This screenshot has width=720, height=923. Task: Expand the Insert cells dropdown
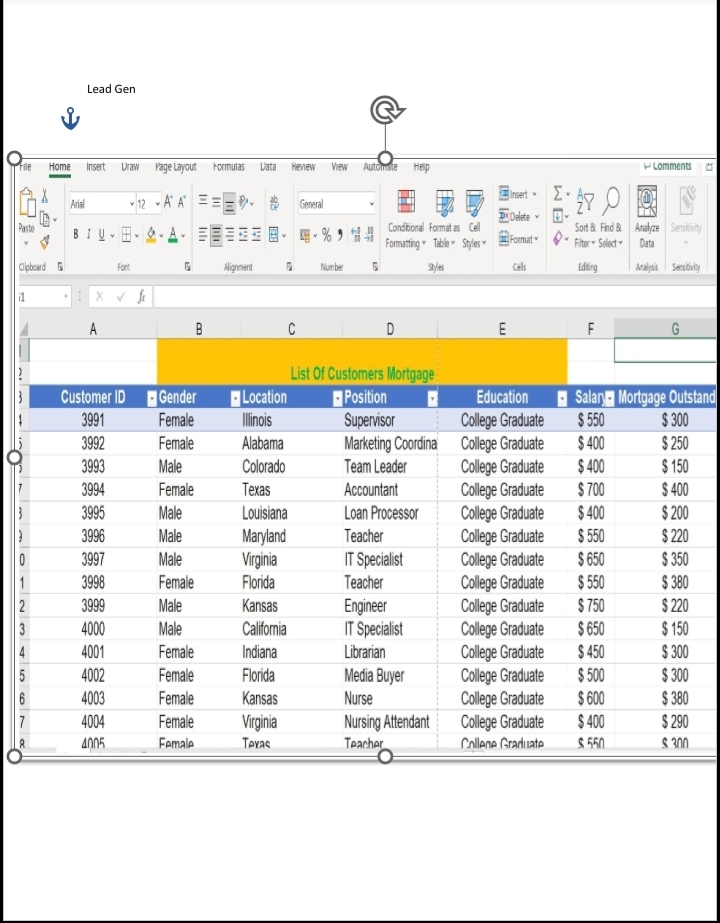pyautogui.click(x=535, y=194)
